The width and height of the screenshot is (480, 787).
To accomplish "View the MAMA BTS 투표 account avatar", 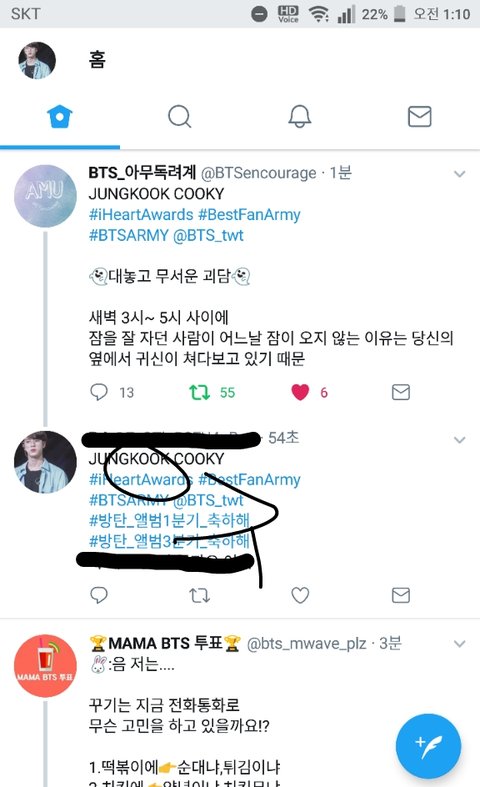I will [x=45, y=666].
